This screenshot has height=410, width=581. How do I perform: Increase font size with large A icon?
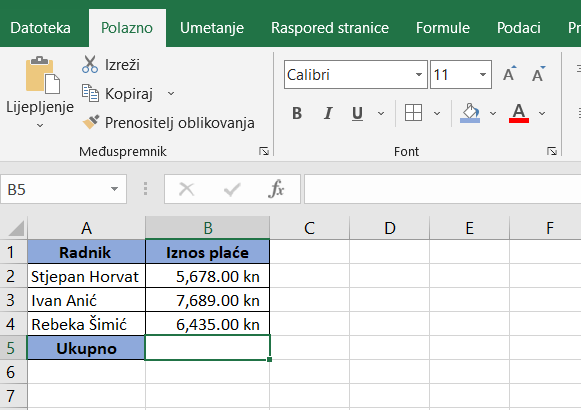click(509, 74)
